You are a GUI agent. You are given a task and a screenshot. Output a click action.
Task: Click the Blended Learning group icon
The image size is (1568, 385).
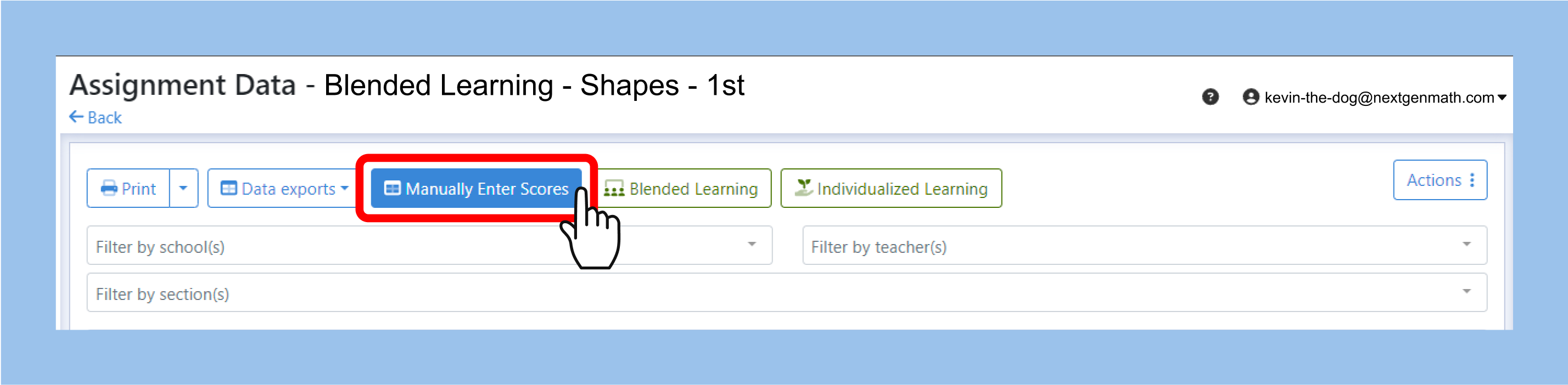pyautogui.click(x=614, y=189)
